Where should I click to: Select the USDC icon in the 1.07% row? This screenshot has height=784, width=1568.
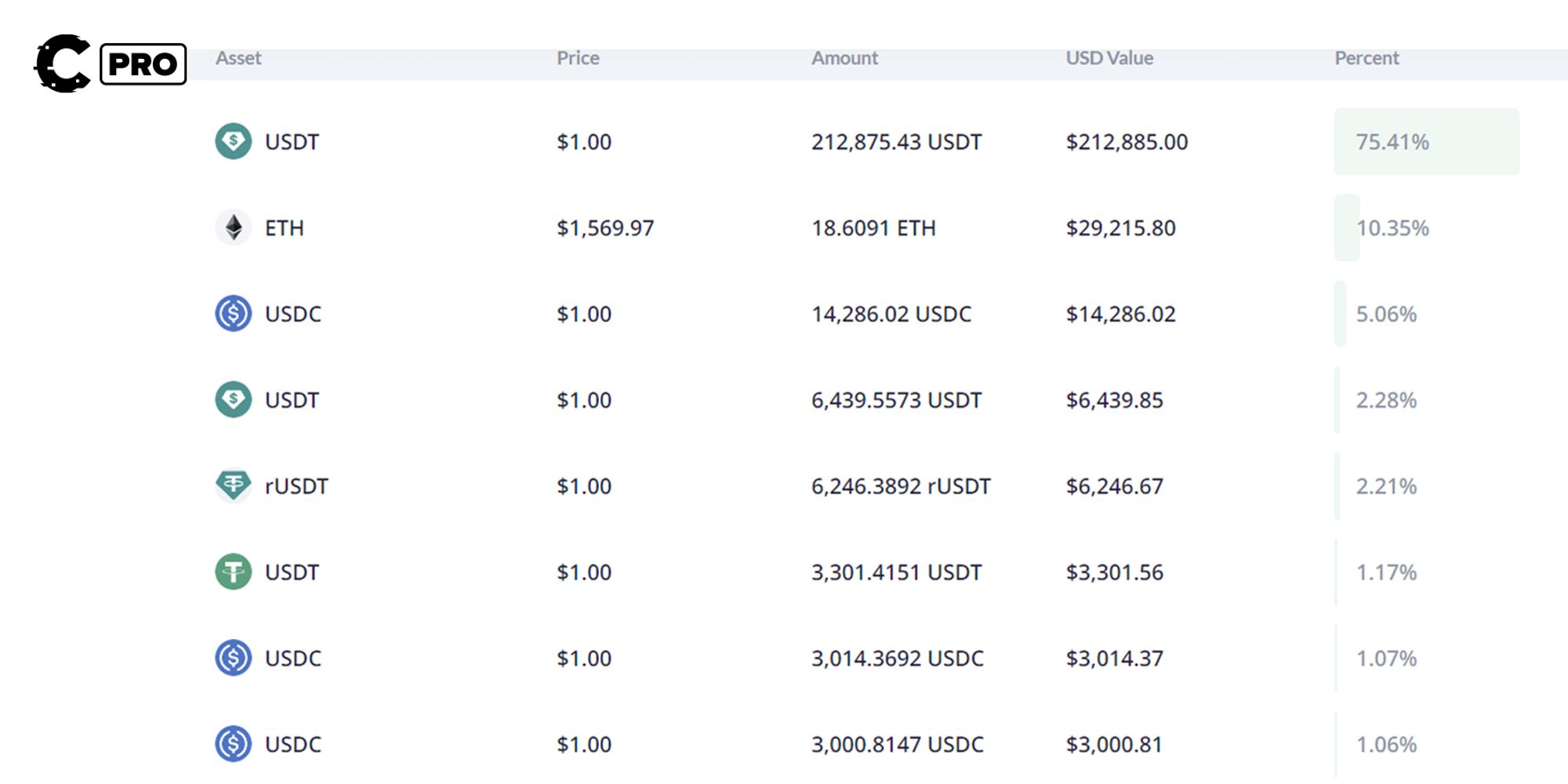pos(233,658)
